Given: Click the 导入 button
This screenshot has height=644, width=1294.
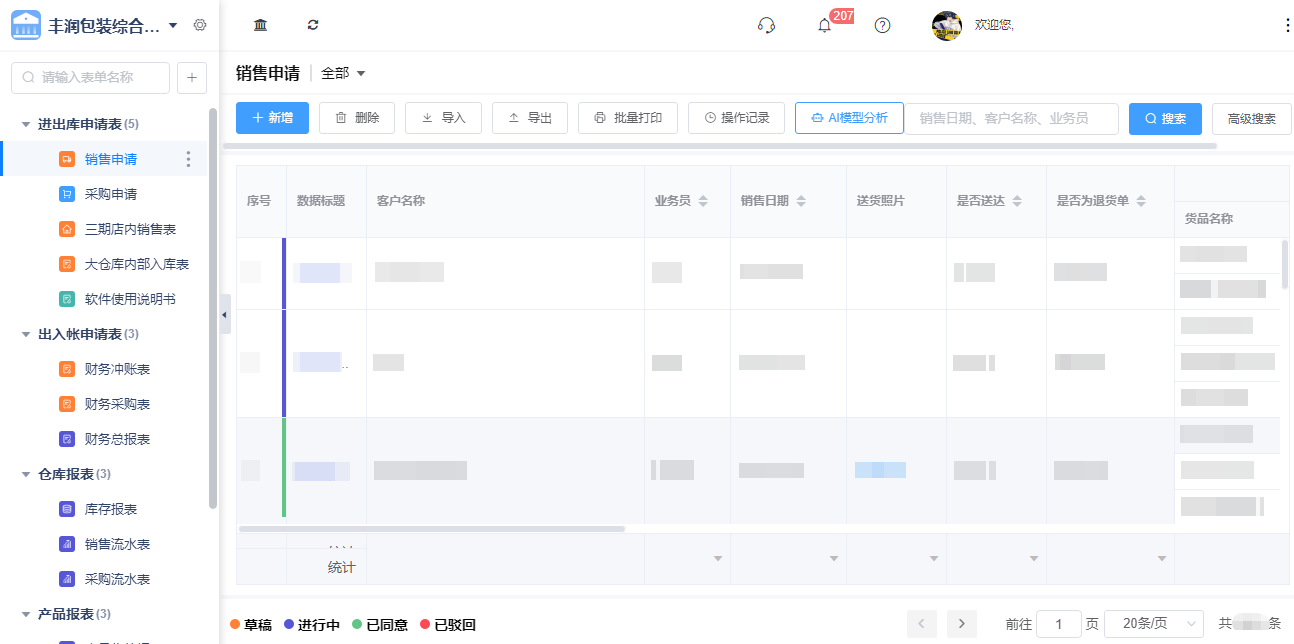Looking at the screenshot, I should (x=443, y=118).
